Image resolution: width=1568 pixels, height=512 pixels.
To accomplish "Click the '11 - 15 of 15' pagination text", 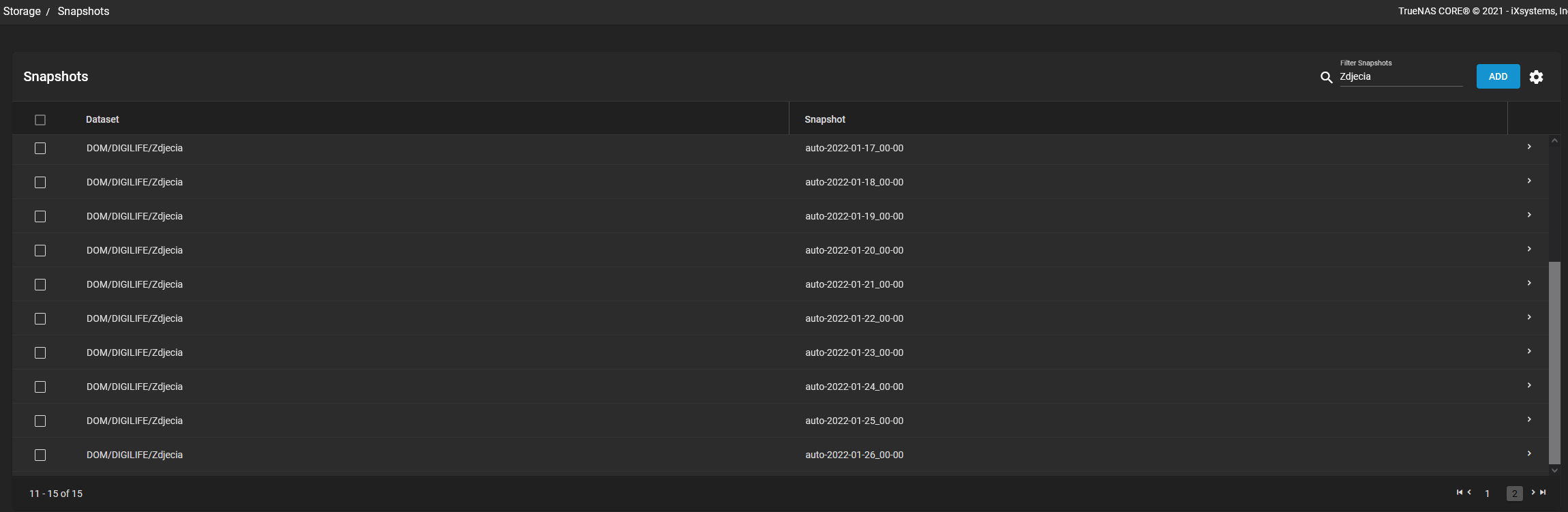I will click(x=56, y=494).
